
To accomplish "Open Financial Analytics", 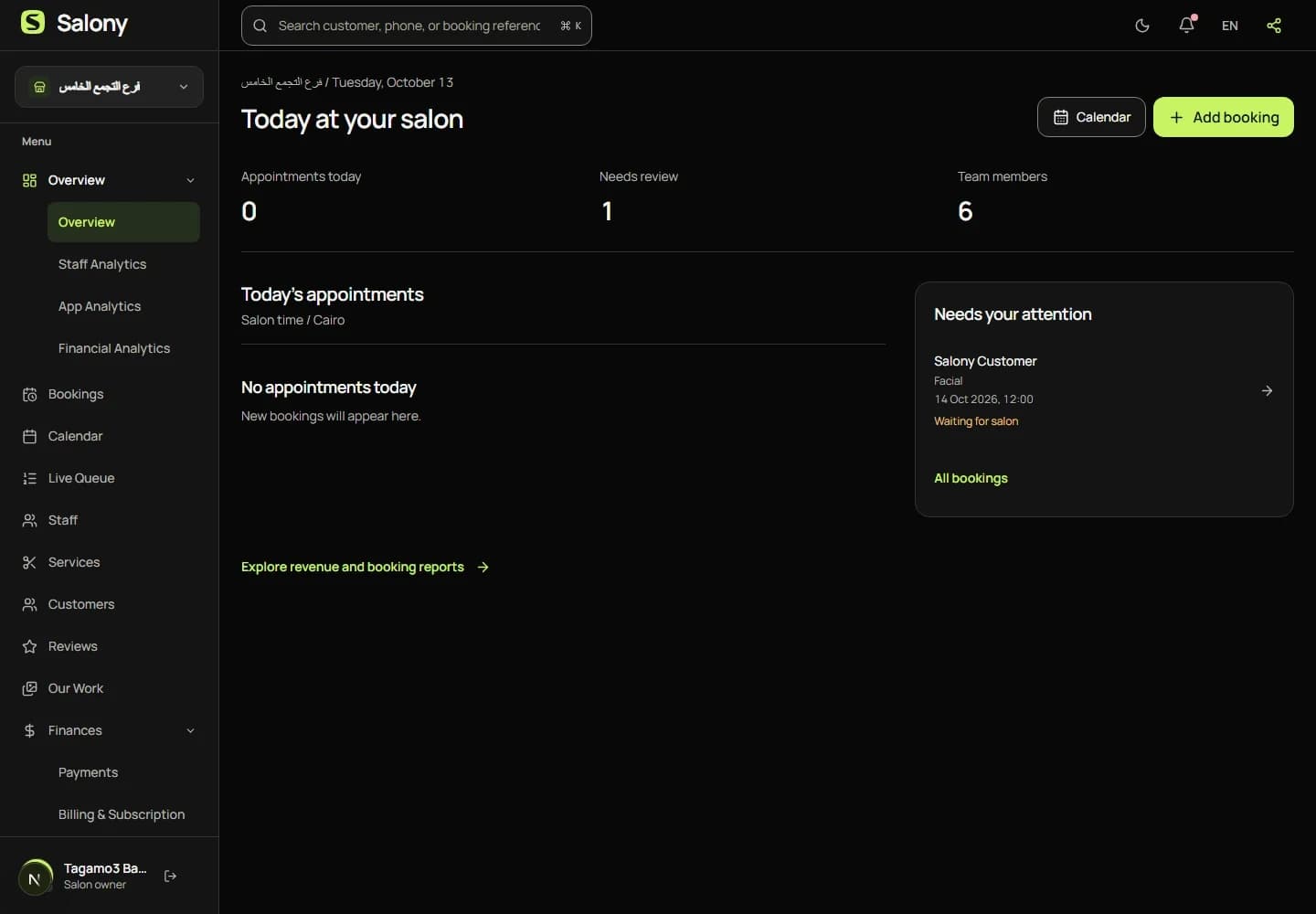I will coord(114,348).
